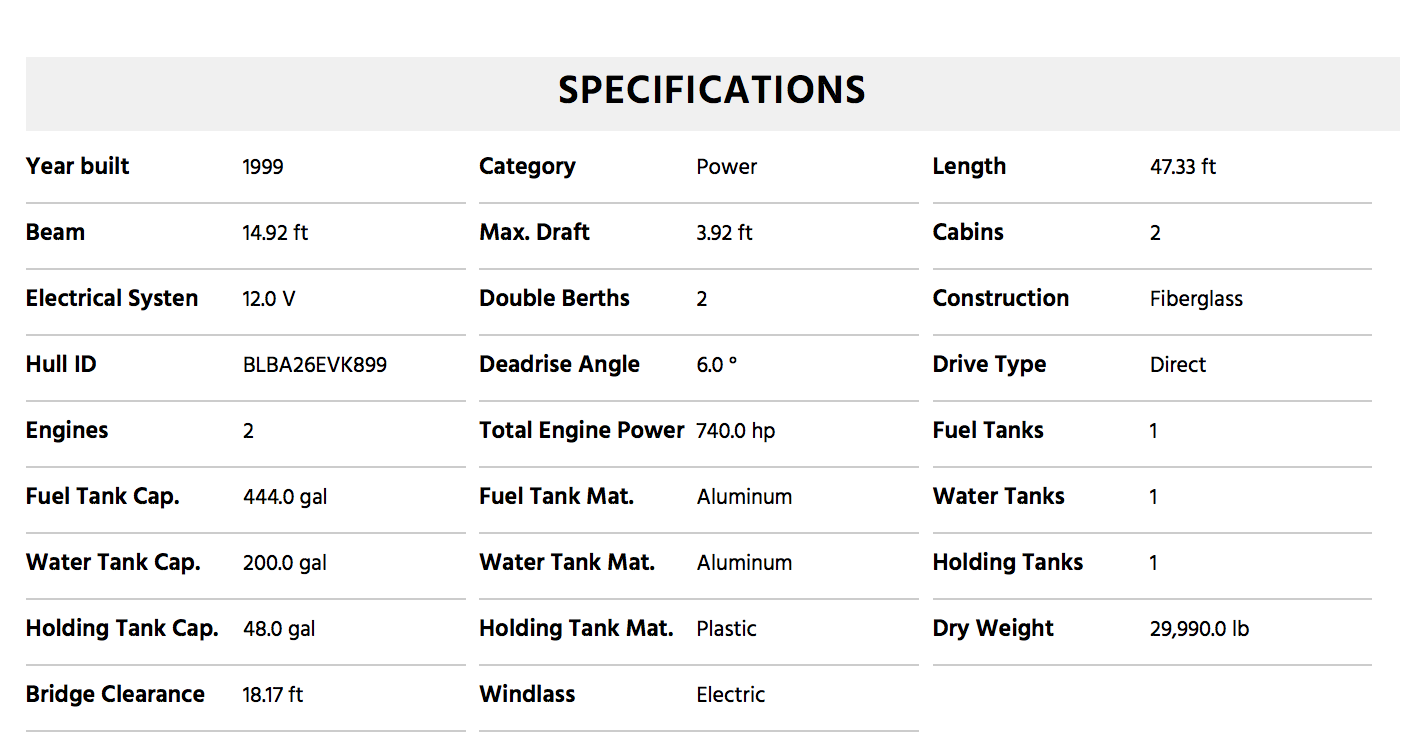
Task: Click the Length value 47.33 ft
Action: click(x=1183, y=167)
